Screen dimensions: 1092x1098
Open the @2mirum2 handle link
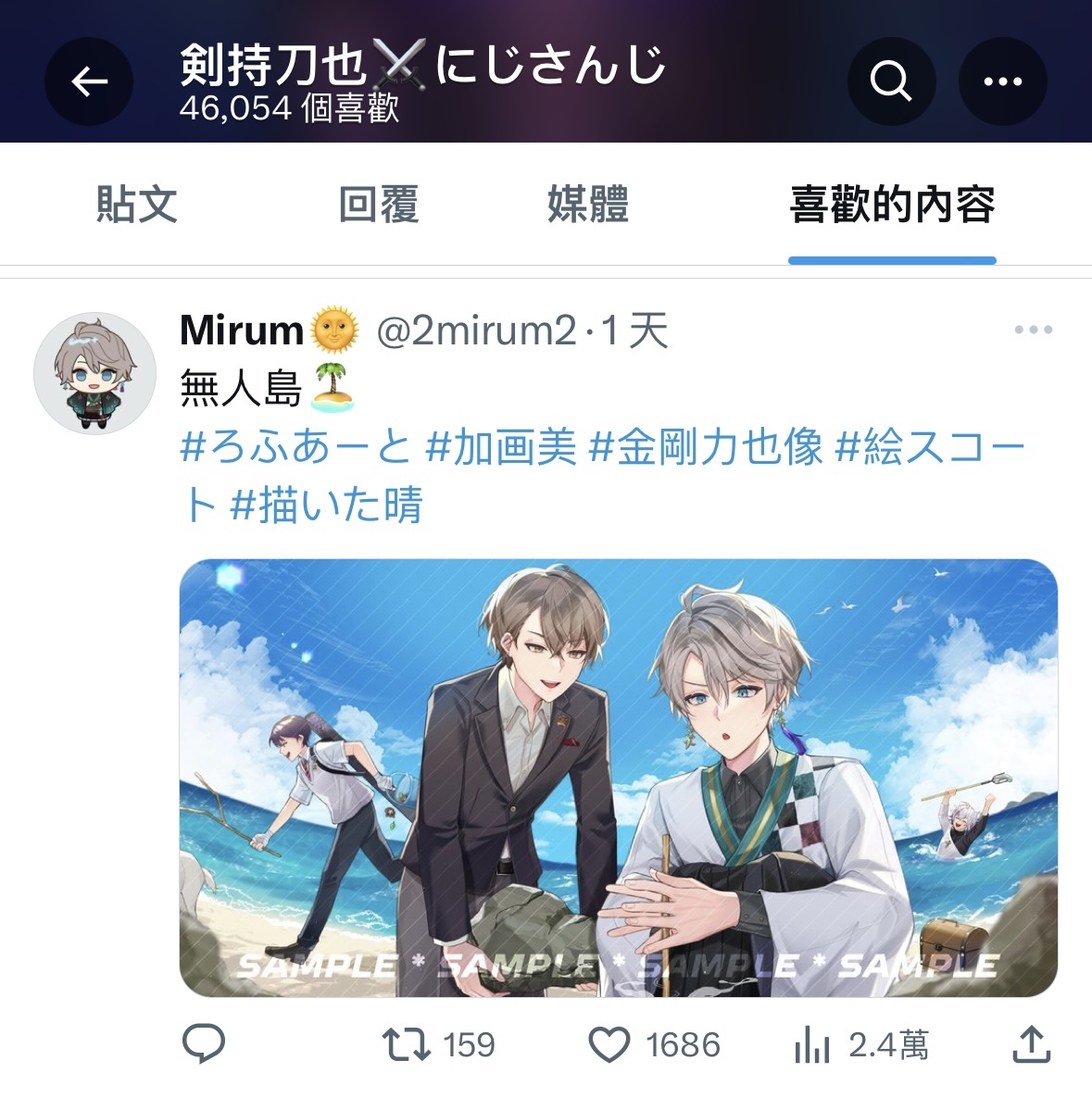pyautogui.click(x=476, y=331)
